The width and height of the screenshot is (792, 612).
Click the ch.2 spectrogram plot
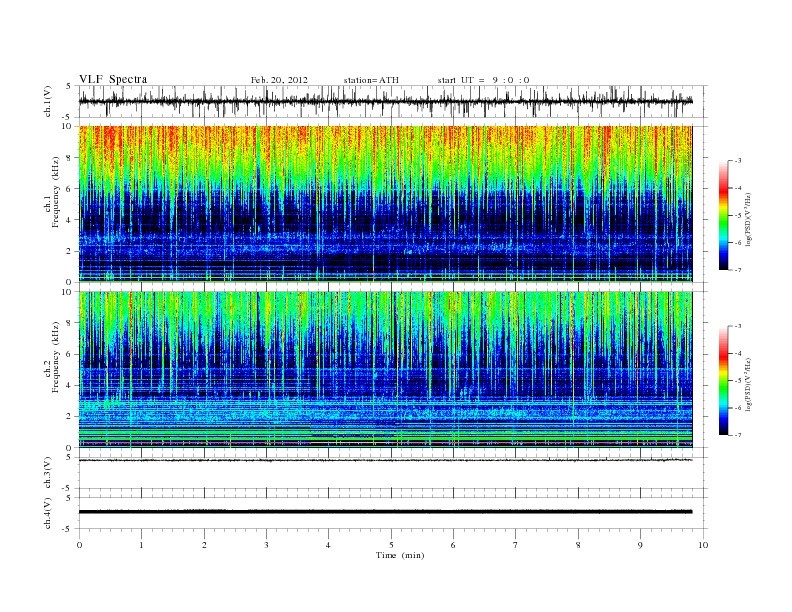[385, 369]
